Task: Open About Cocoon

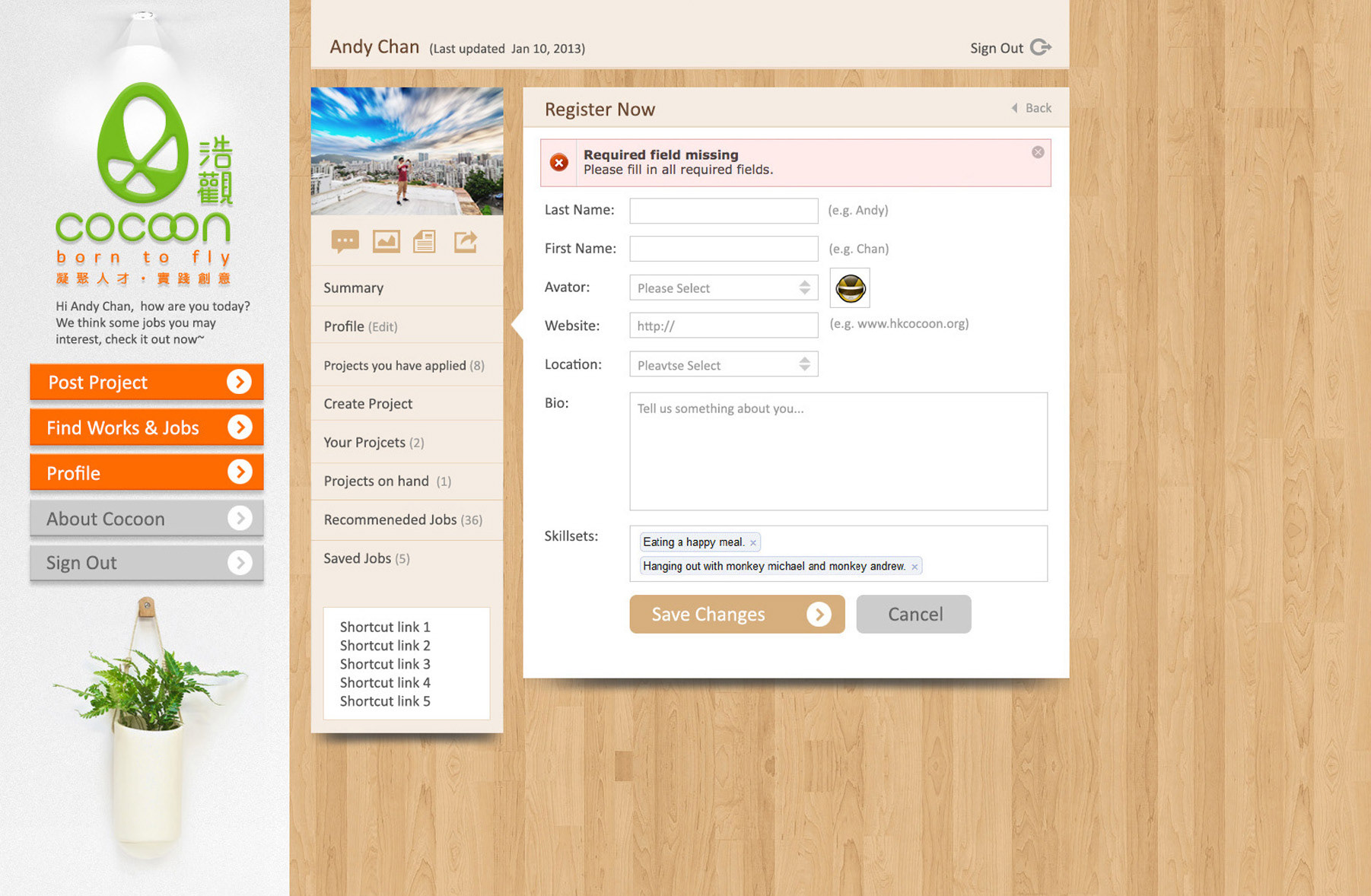Action: tap(147, 519)
